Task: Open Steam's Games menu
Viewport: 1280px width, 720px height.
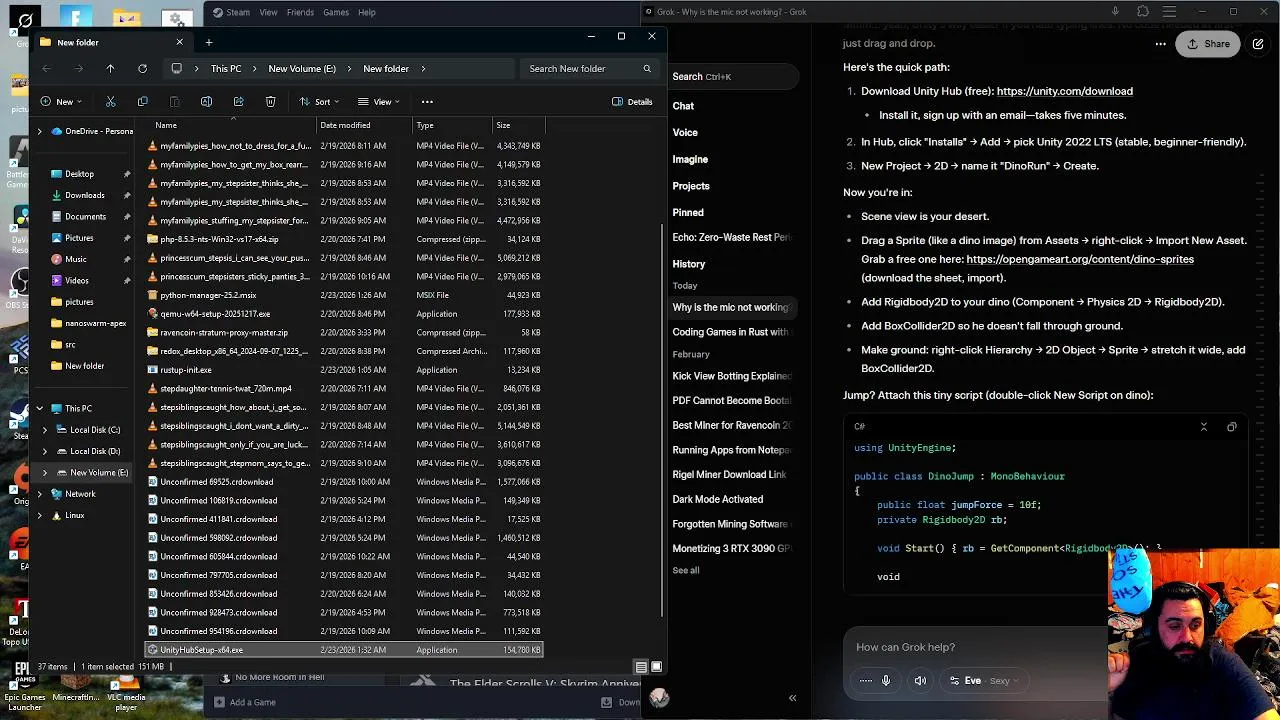Action: click(x=336, y=12)
